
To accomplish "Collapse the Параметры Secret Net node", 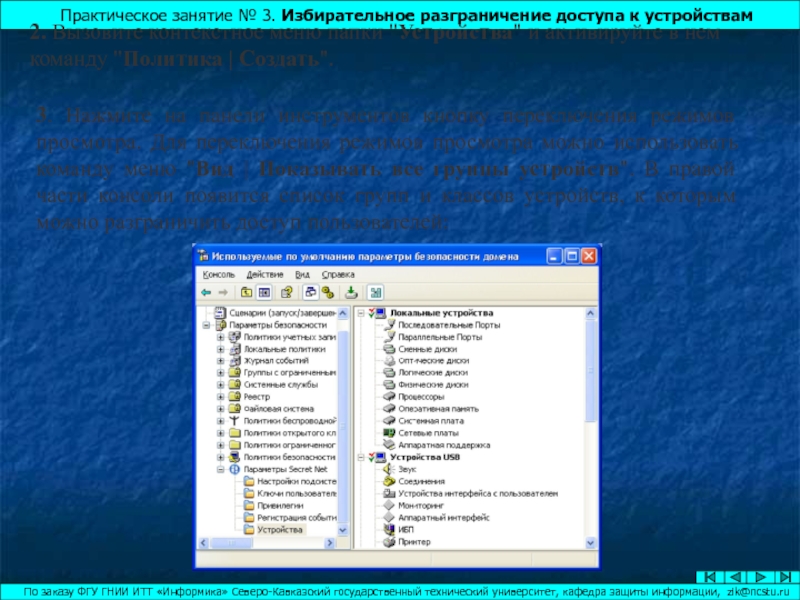I will (x=221, y=468).
